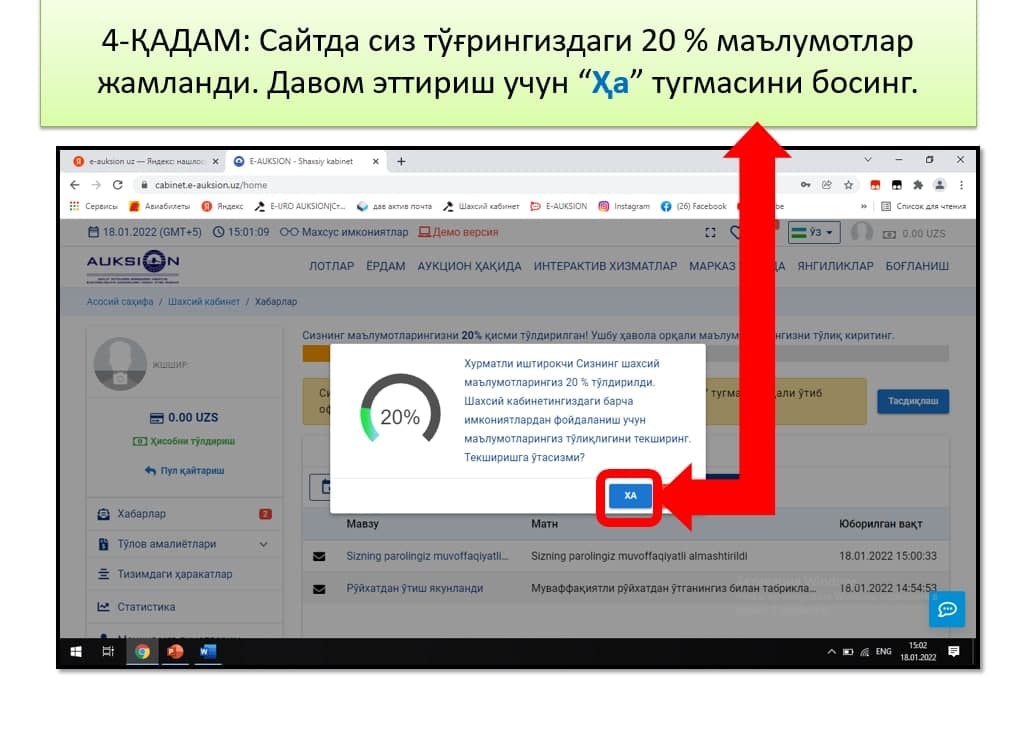Open the Chrome extensions puzzle icon

[x=918, y=185]
